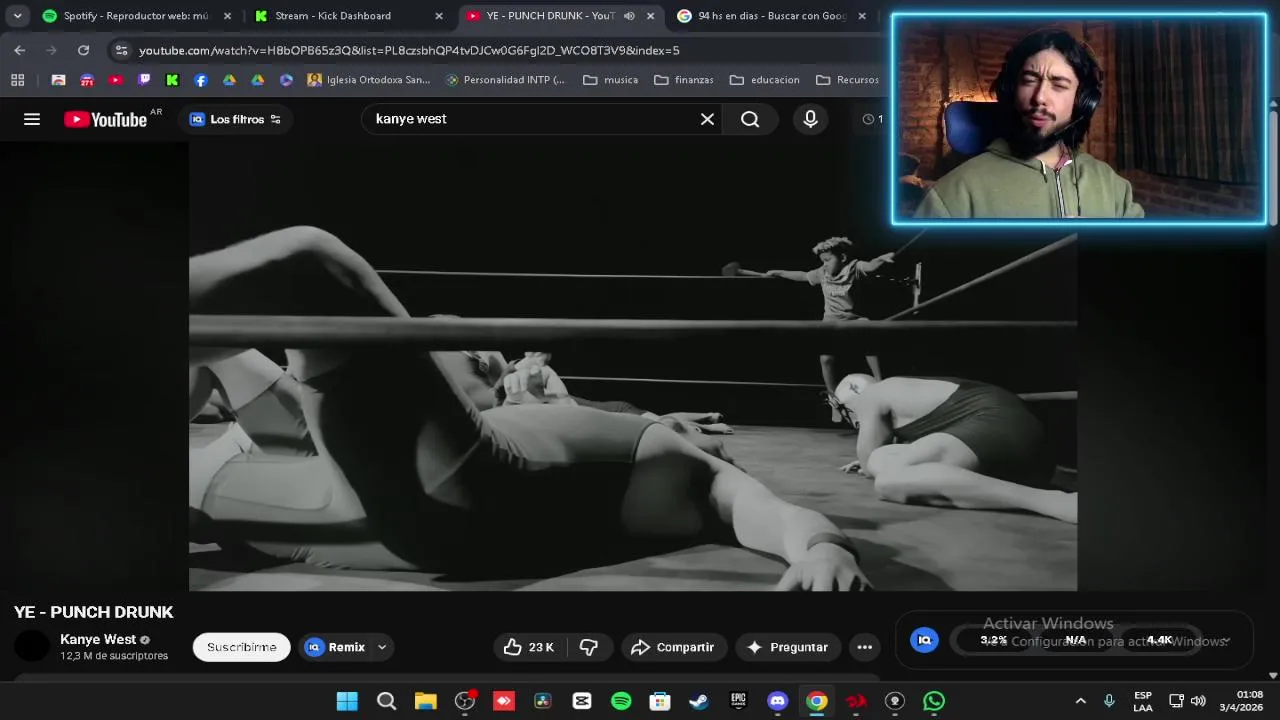Click the Remix button

(334, 647)
